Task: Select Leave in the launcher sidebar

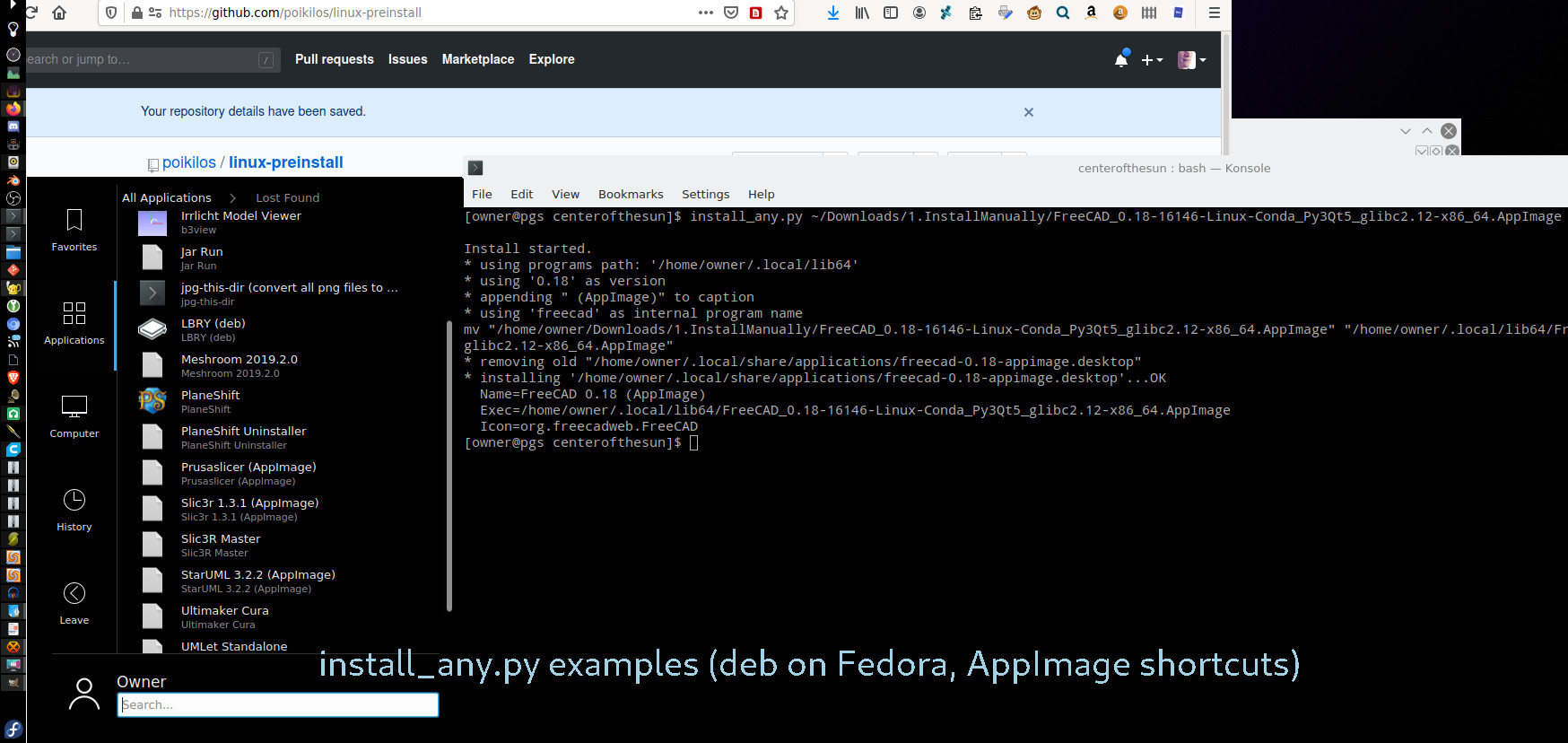Action: 74,604
